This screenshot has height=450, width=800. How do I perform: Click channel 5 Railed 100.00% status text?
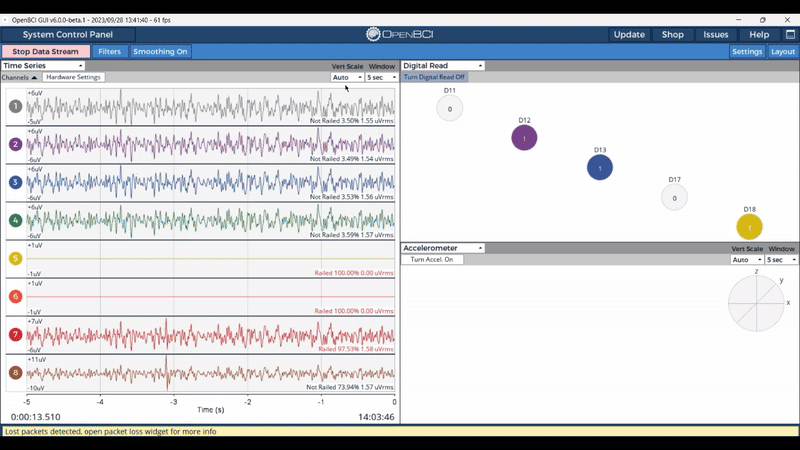point(354,273)
